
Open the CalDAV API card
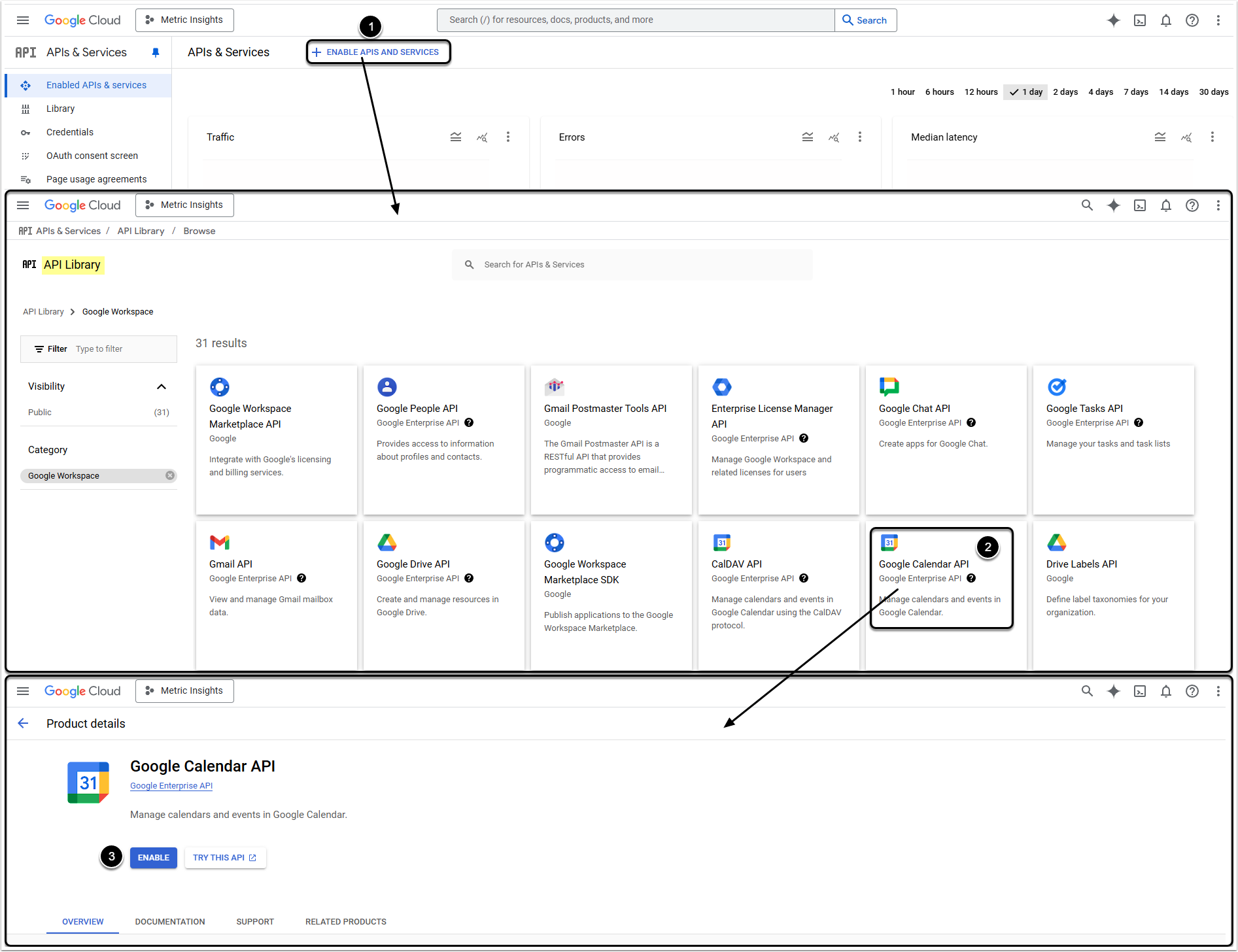pos(779,595)
